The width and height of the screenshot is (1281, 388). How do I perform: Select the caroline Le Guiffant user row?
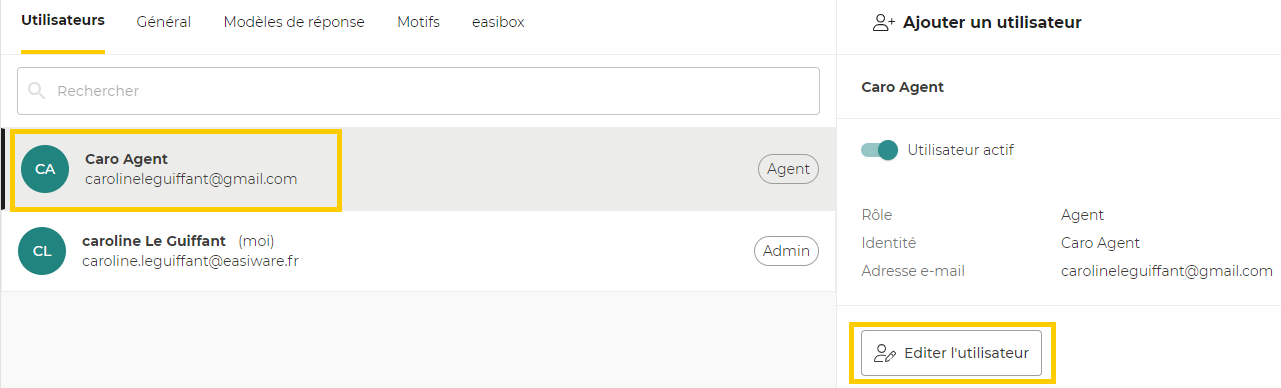point(419,251)
